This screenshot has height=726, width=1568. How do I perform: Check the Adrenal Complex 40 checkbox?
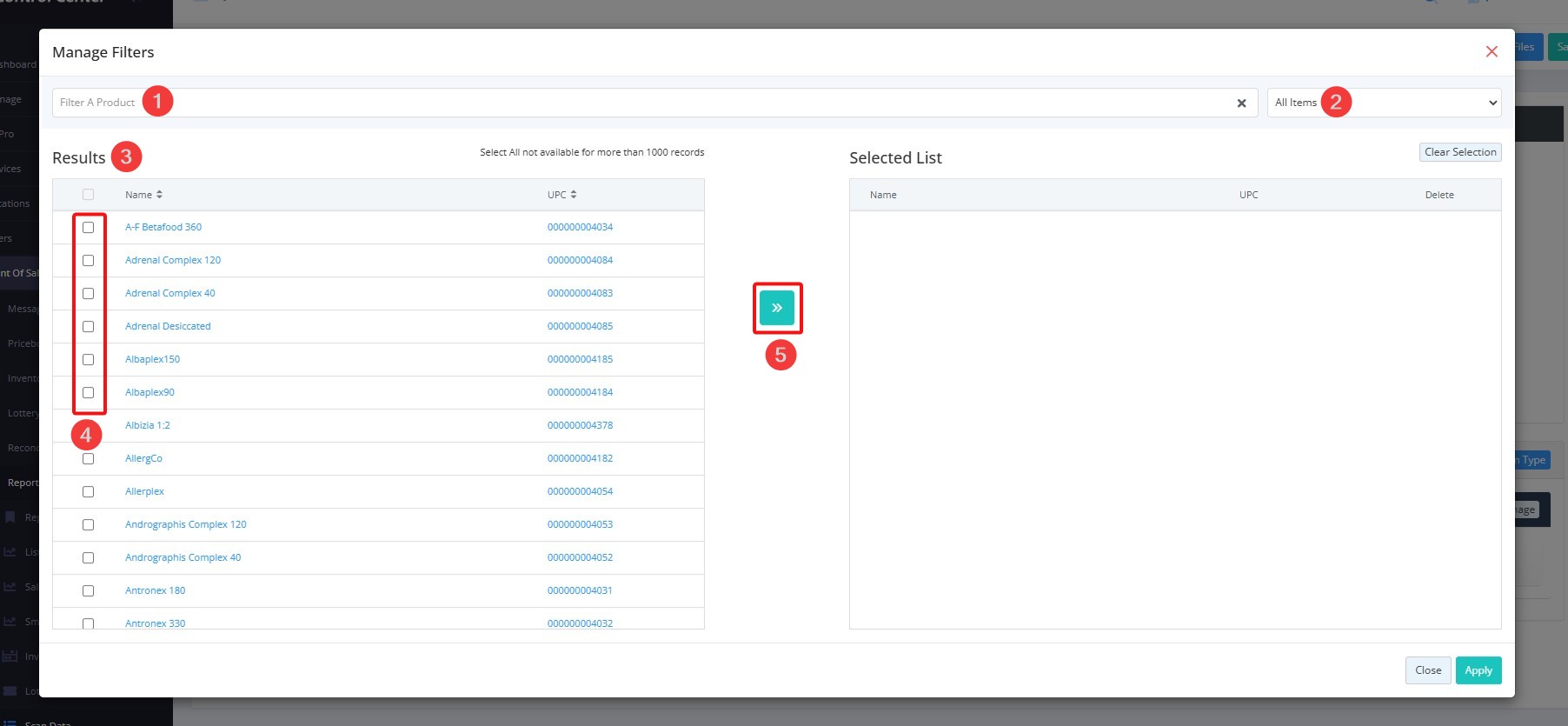(88, 294)
